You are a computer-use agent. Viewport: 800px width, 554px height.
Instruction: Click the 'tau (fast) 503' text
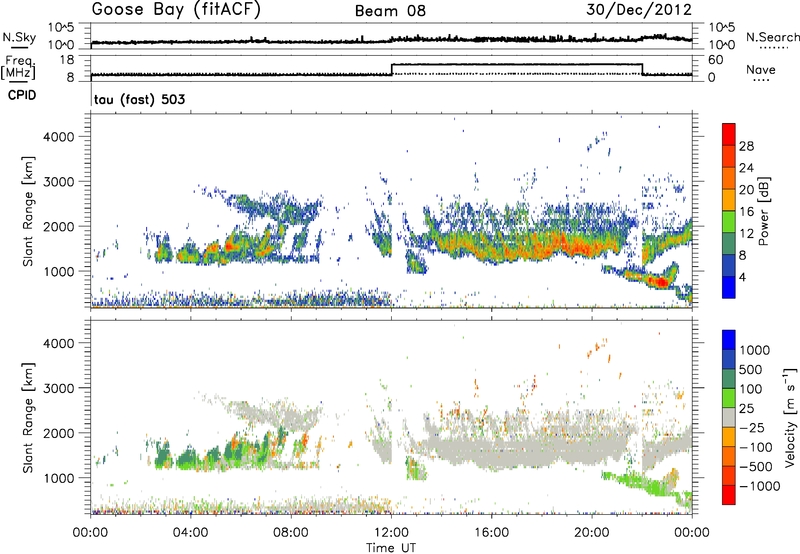click(x=139, y=99)
